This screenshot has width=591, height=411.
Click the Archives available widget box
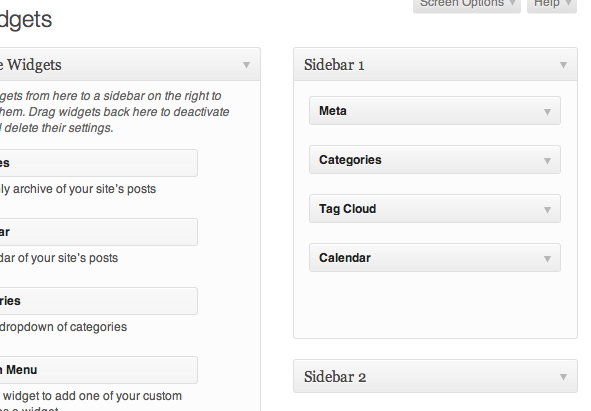(98, 163)
